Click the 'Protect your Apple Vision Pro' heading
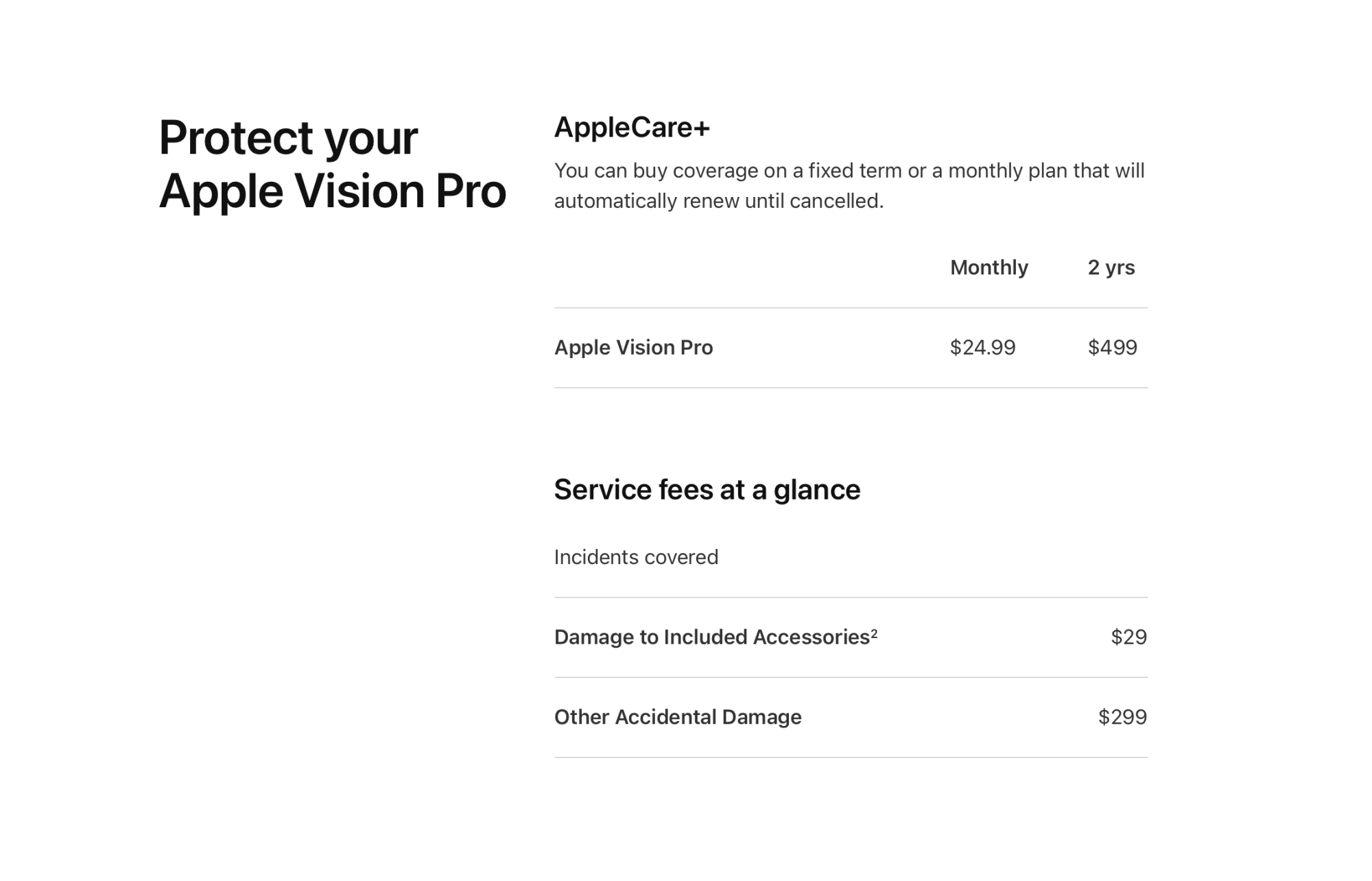Image resolution: width=1372 pixels, height=881 pixels. (x=333, y=164)
